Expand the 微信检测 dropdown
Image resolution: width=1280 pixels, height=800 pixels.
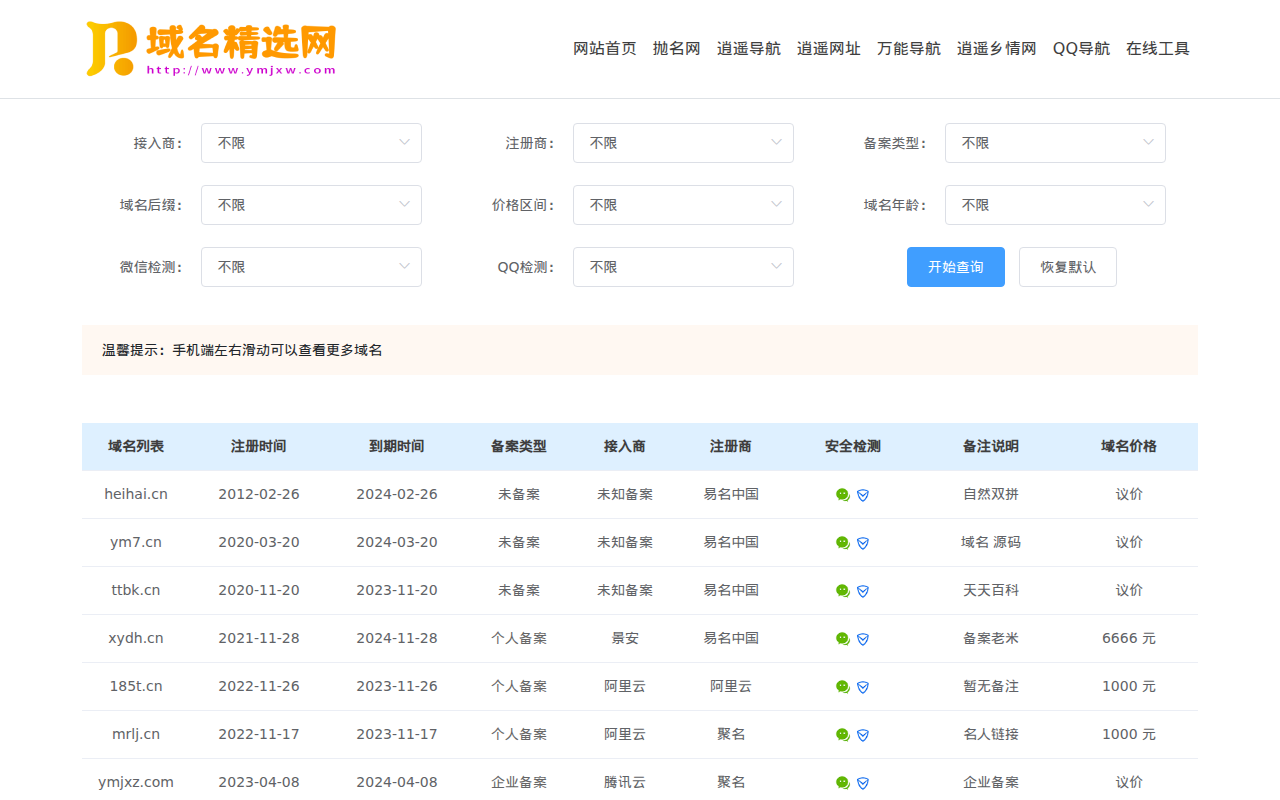(x=311, y=267)
